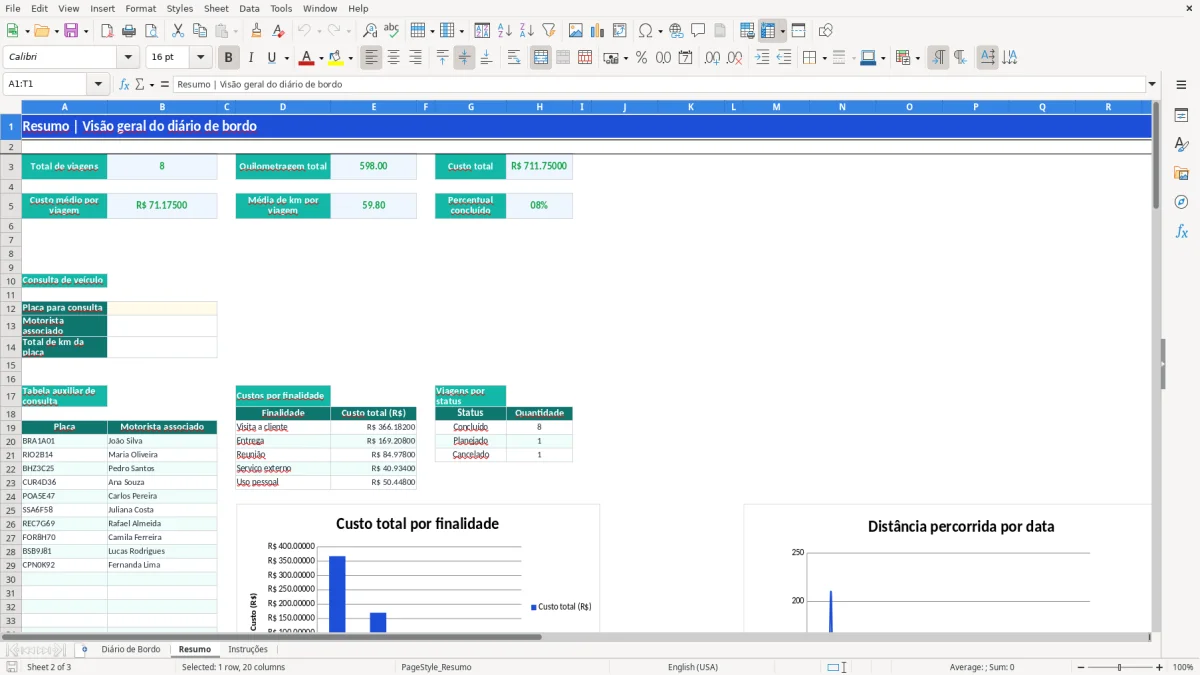This screenshot has height=675, width=1200.
Task: Insert Hyperlink globe icon
Action: pos(676,31)
